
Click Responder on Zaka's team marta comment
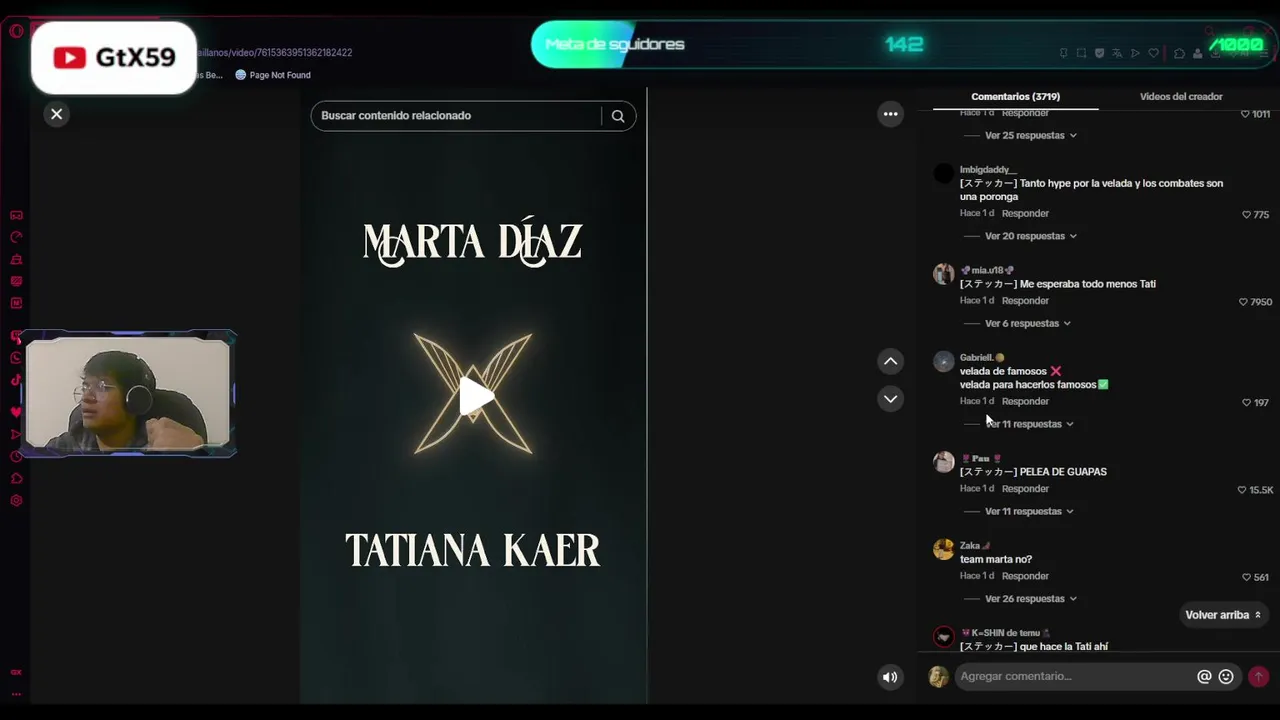pyautogui.click(x=1025, y=576)
